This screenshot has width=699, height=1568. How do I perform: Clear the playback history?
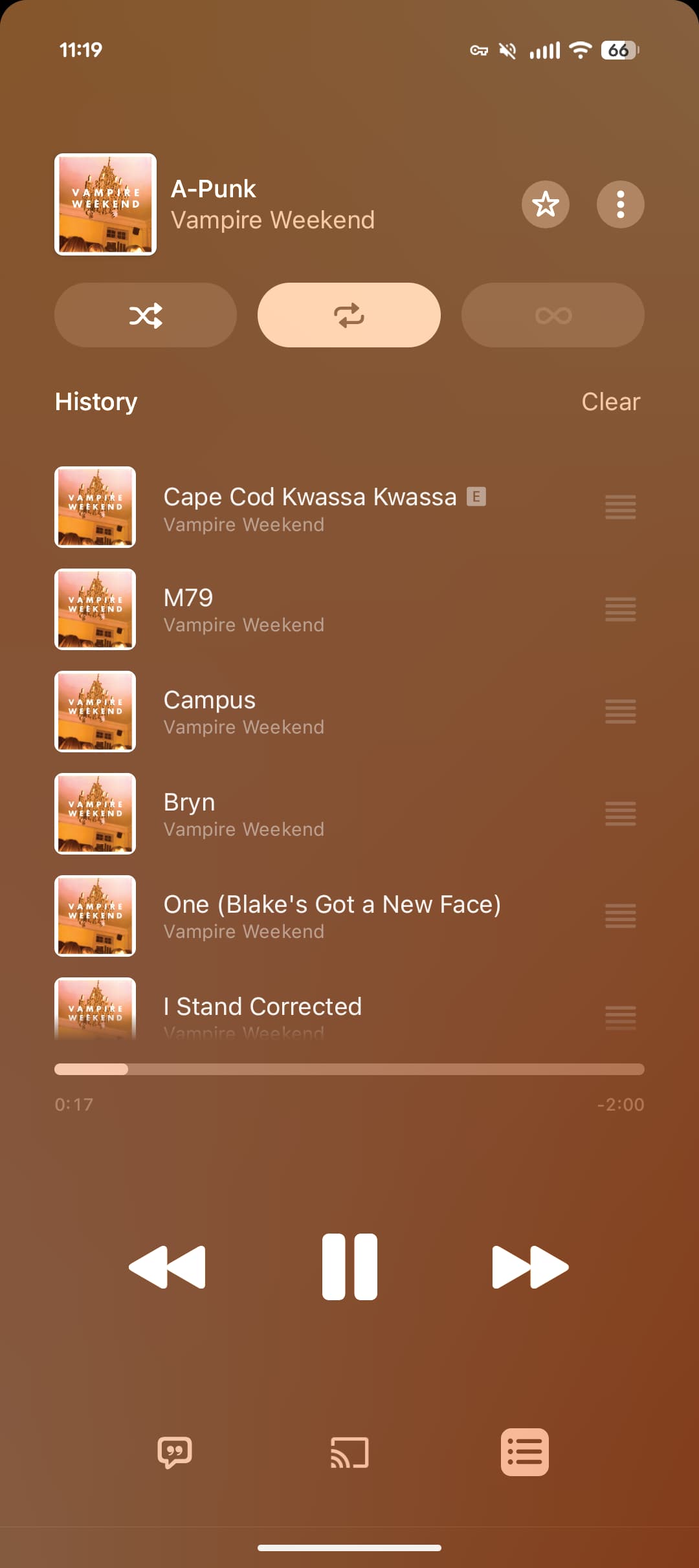611,402
